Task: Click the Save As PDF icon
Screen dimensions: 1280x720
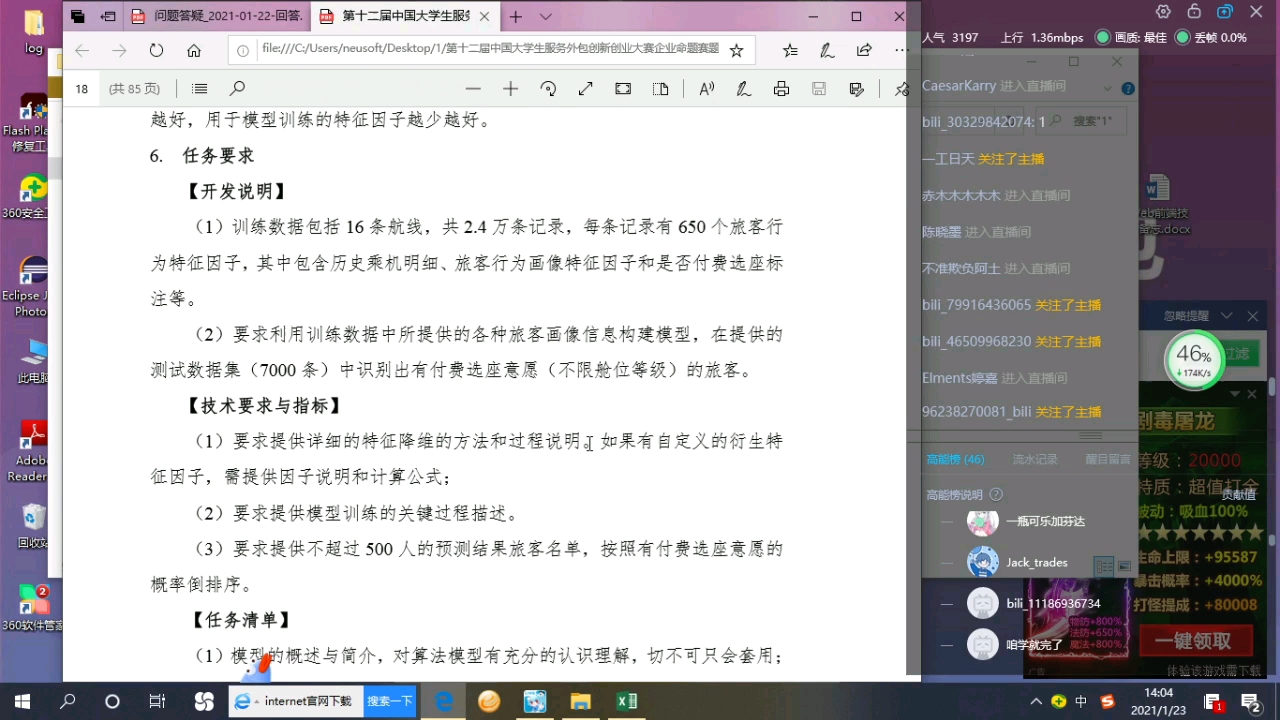Action: [856, 89]
